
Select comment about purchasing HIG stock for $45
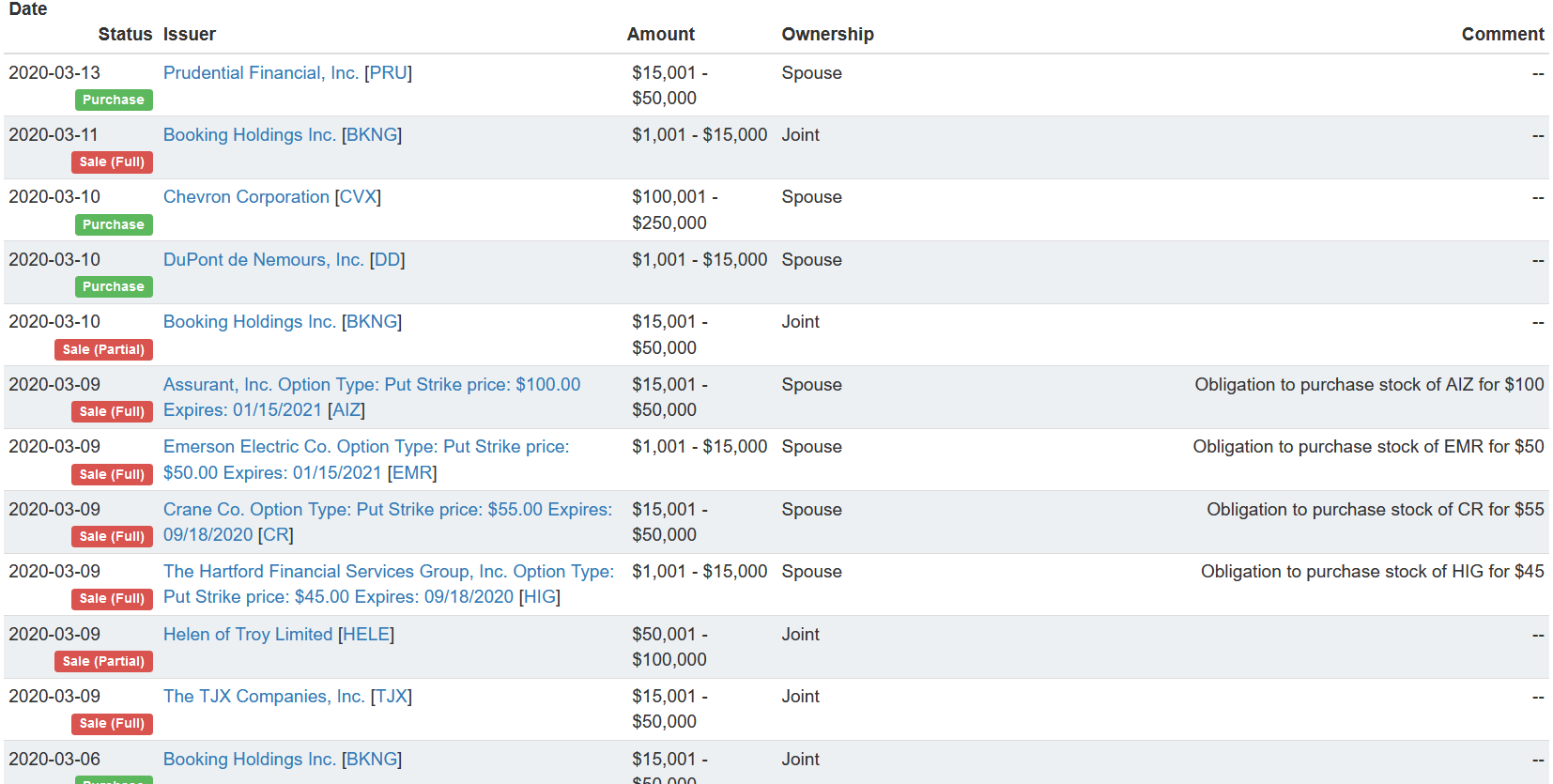pos(1373,572)
